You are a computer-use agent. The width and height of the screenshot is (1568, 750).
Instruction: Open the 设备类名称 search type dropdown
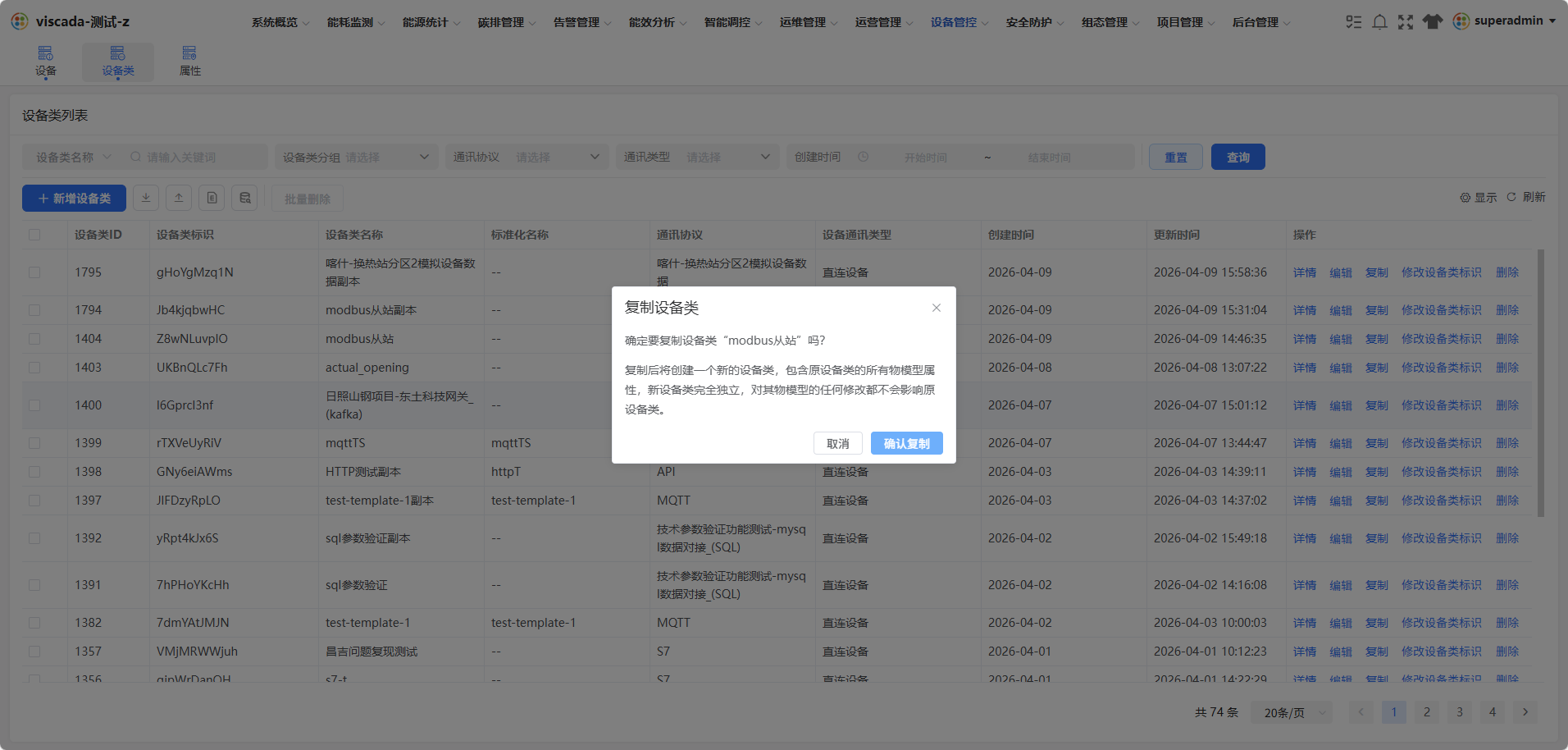coord(73,157)
